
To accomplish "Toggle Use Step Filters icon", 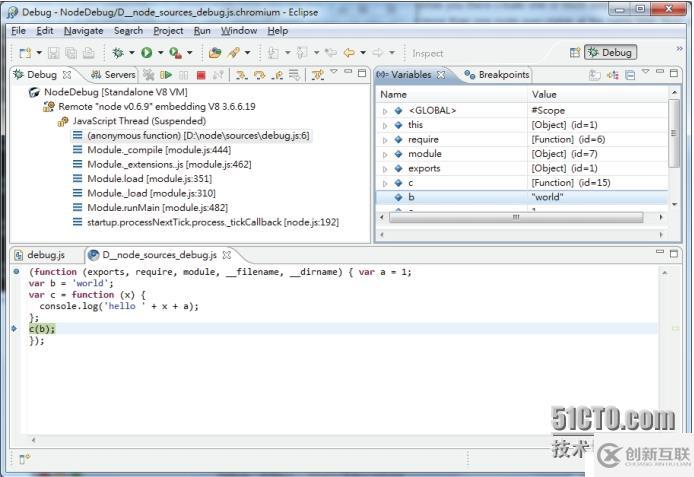I will coord(317,75).
